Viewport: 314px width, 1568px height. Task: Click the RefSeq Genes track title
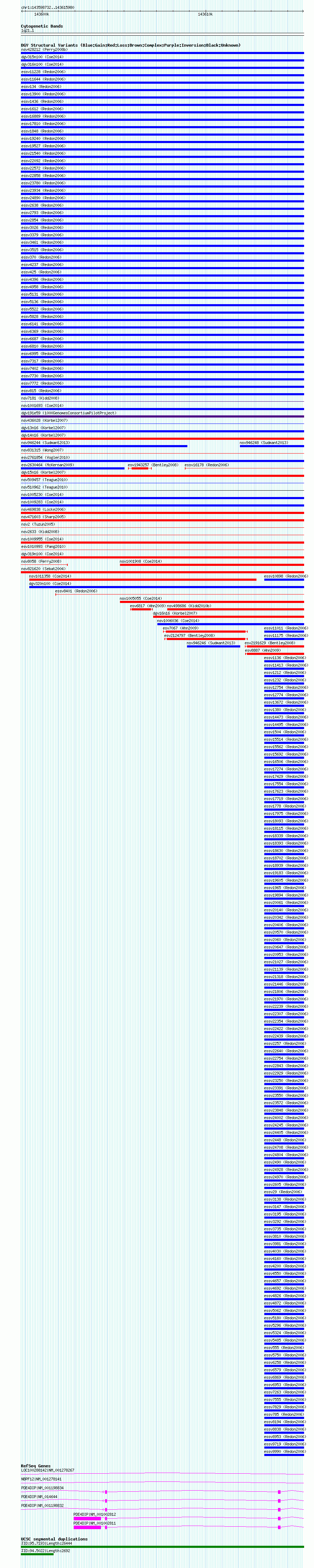click(x=36, y=1466)
